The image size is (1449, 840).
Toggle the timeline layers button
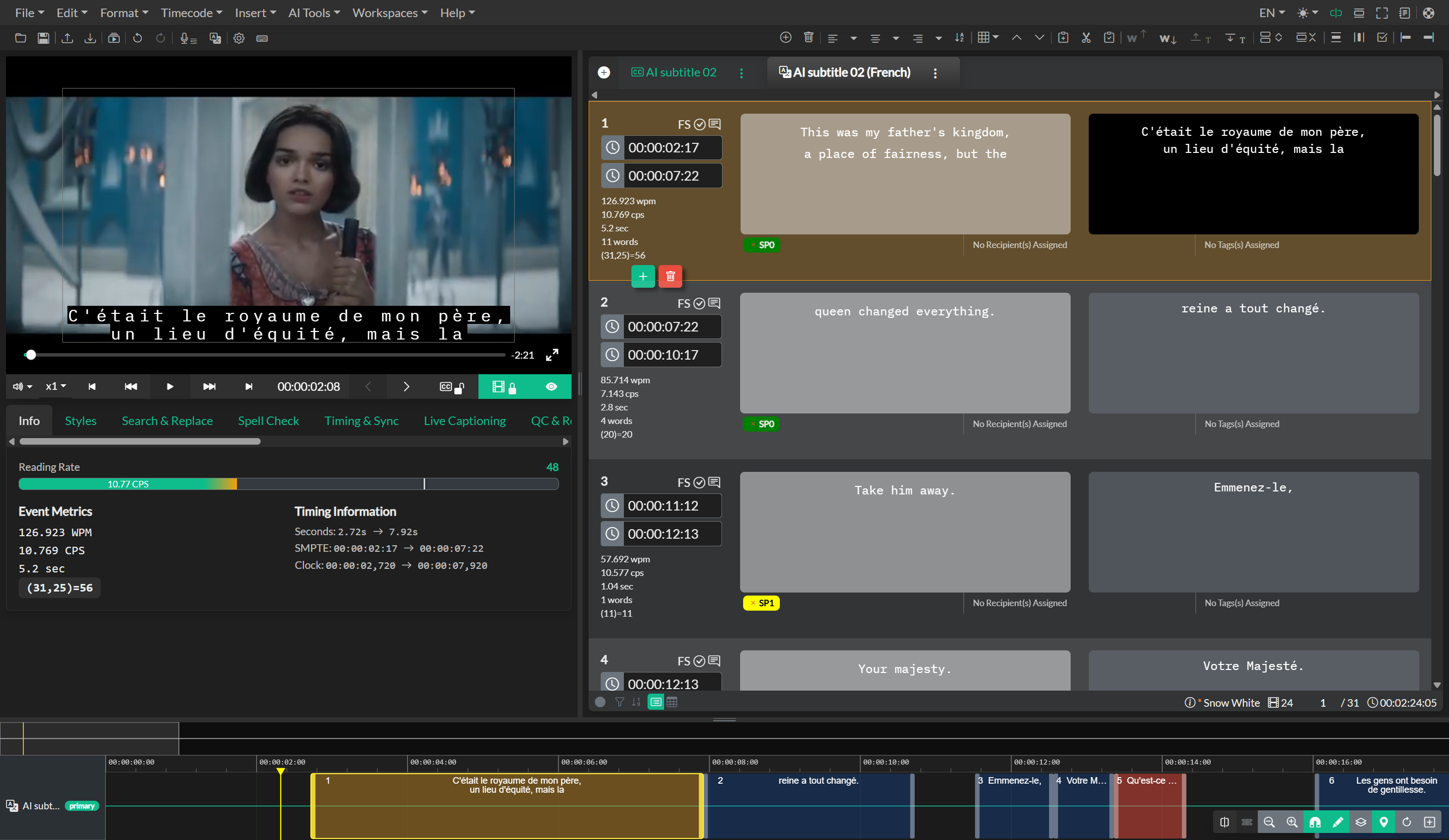[x=1360, y=822]
